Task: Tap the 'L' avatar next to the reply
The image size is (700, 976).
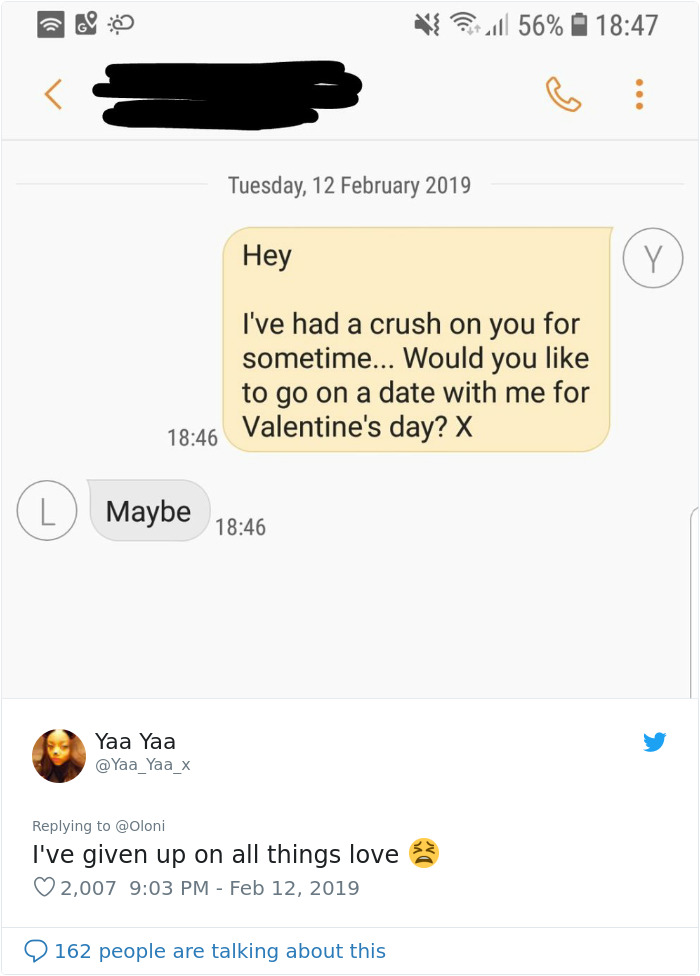Action: [x=47, y=510]
